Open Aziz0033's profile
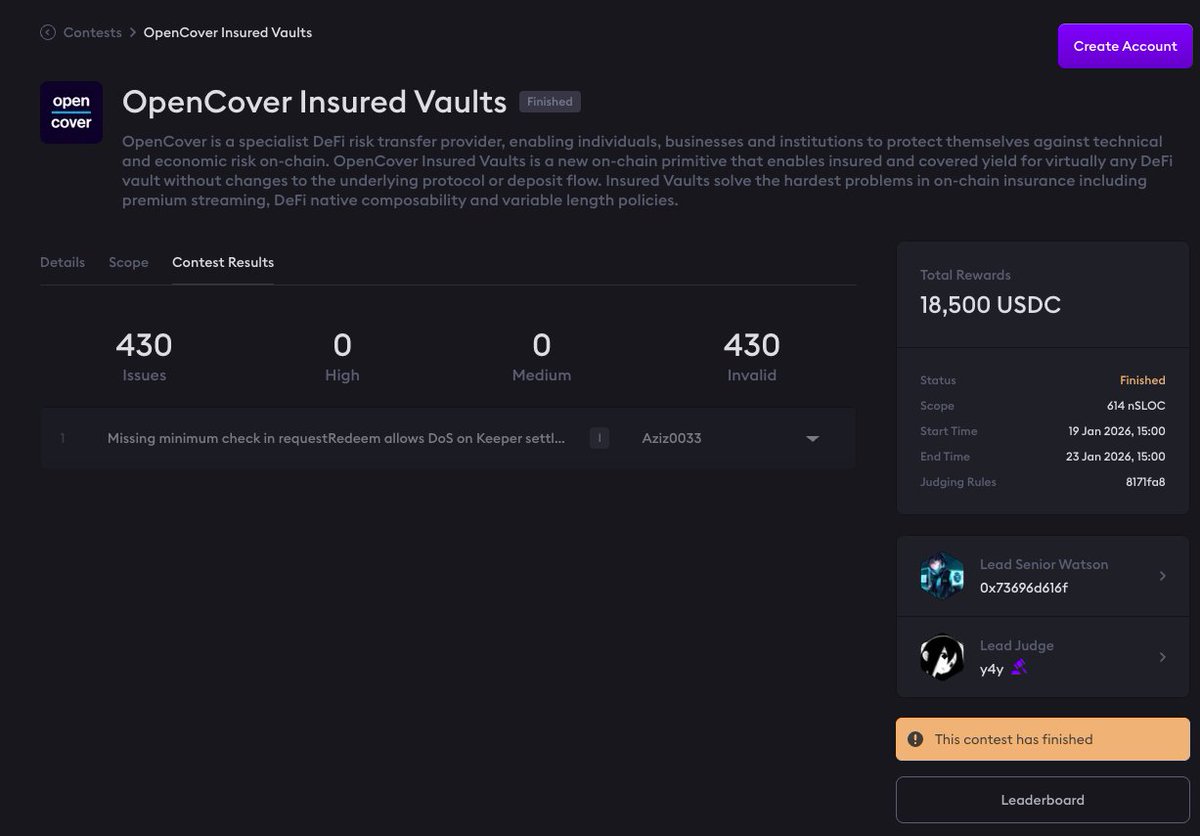The width and height of the screenshot is (1200, 836). (x=671, y=437)
